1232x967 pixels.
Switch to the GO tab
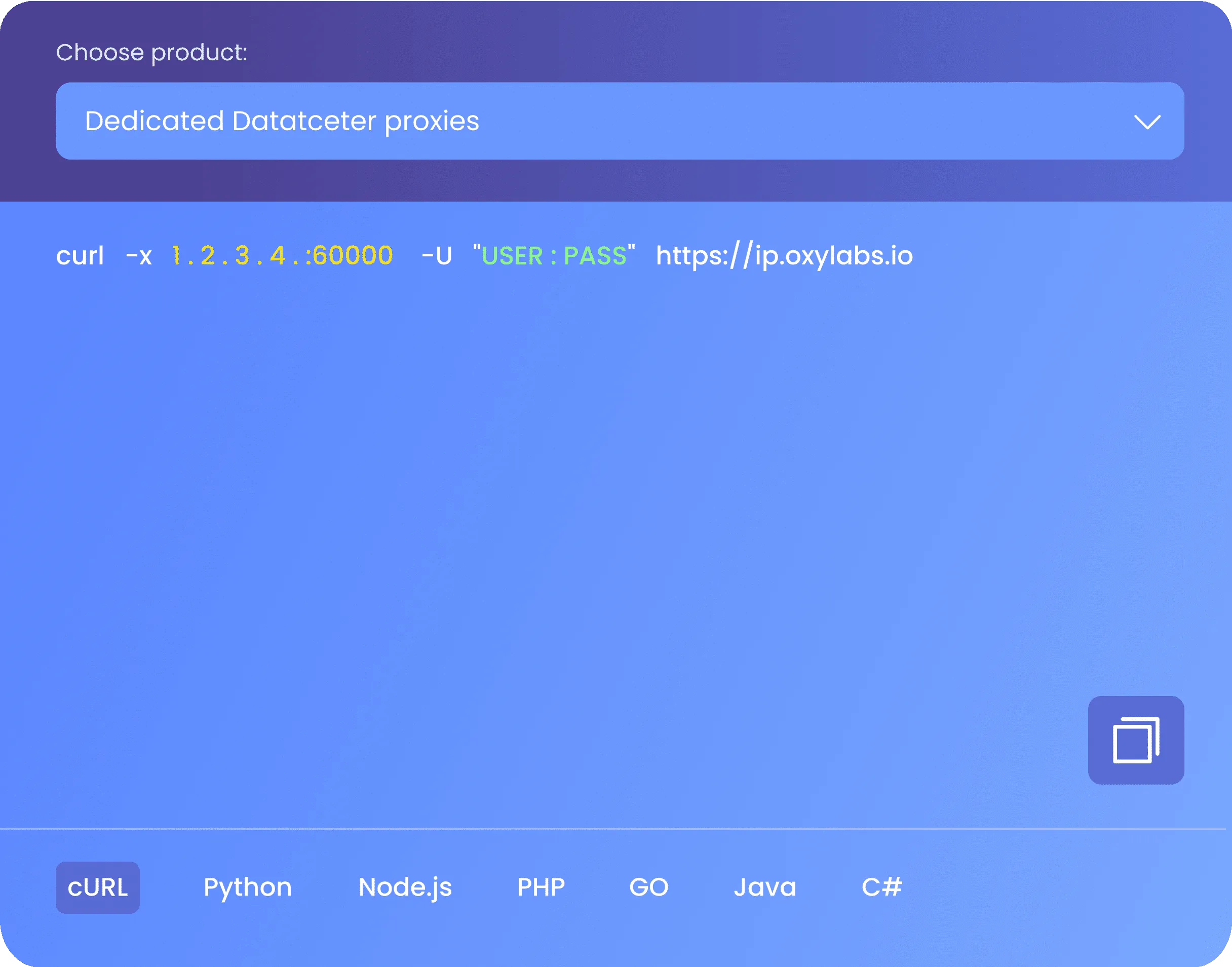[x=649, y=887]
